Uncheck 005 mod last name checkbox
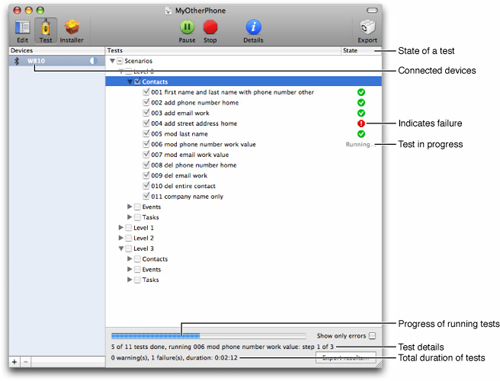Screen dimensions: 500x381 [x=146, y=134]
